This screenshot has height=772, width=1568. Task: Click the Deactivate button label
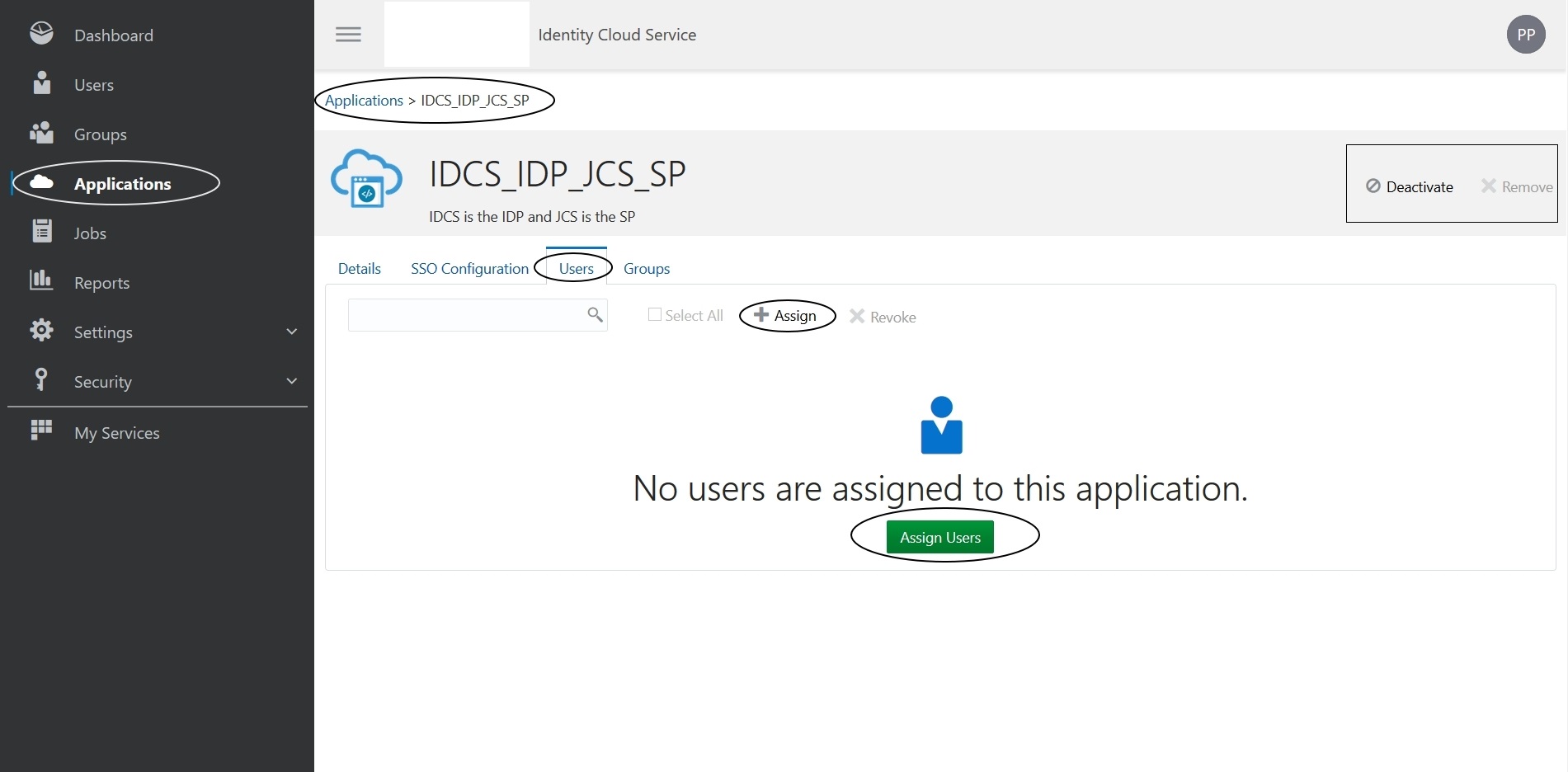pyautogui.click(x=1420, y=187)
